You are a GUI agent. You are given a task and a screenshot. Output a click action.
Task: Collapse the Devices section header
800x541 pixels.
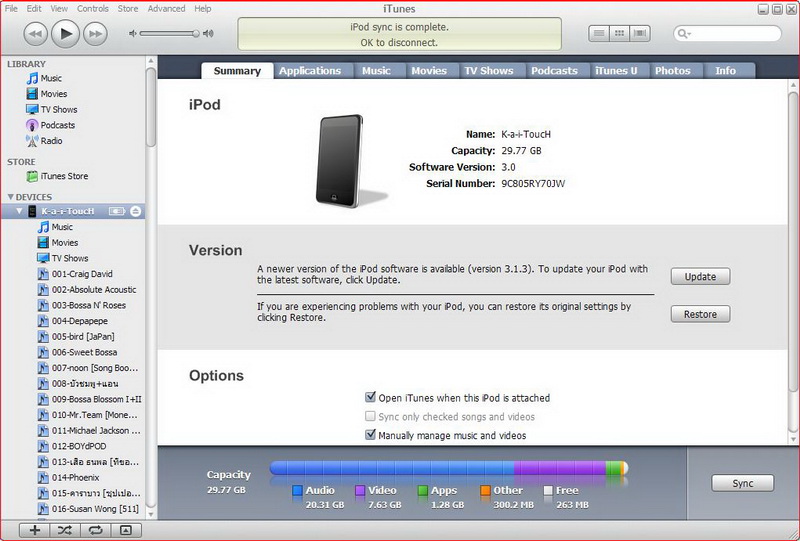click(x=11, y=197)
